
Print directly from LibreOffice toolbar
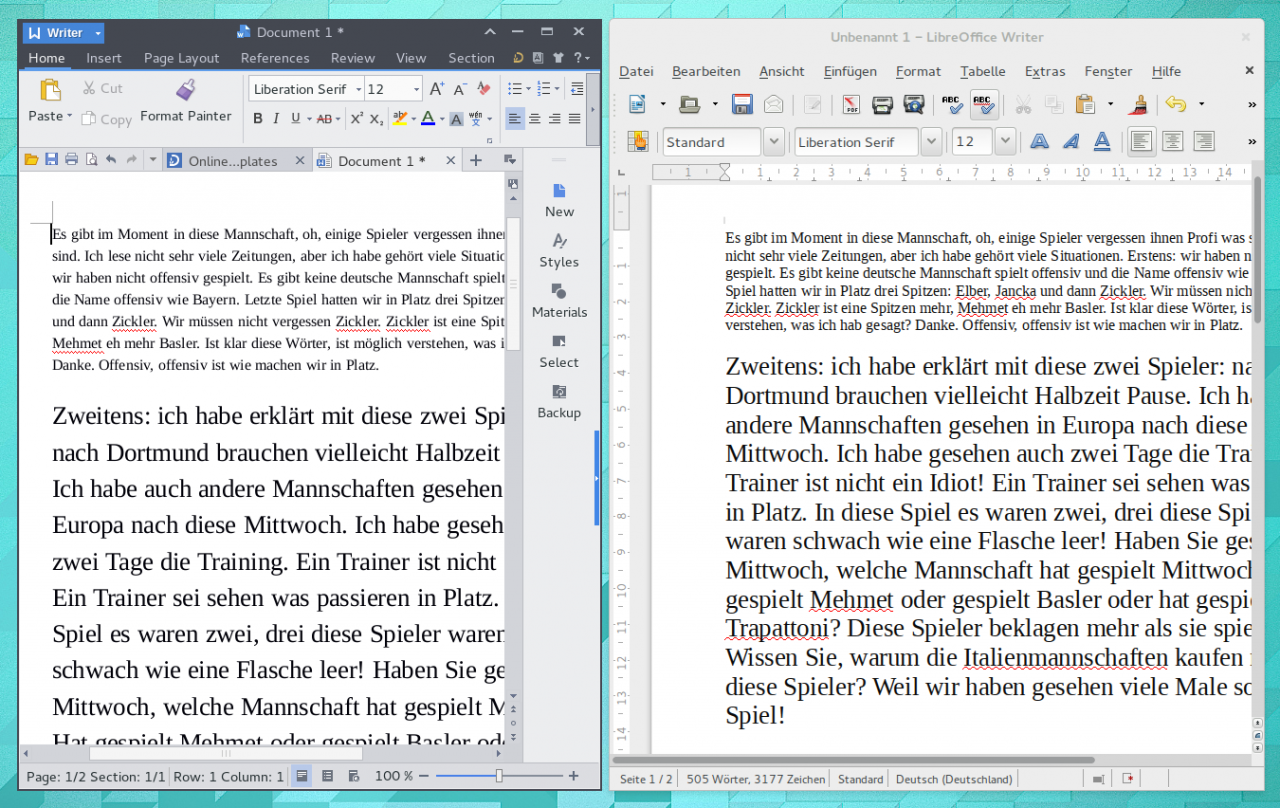coord(882,104)
